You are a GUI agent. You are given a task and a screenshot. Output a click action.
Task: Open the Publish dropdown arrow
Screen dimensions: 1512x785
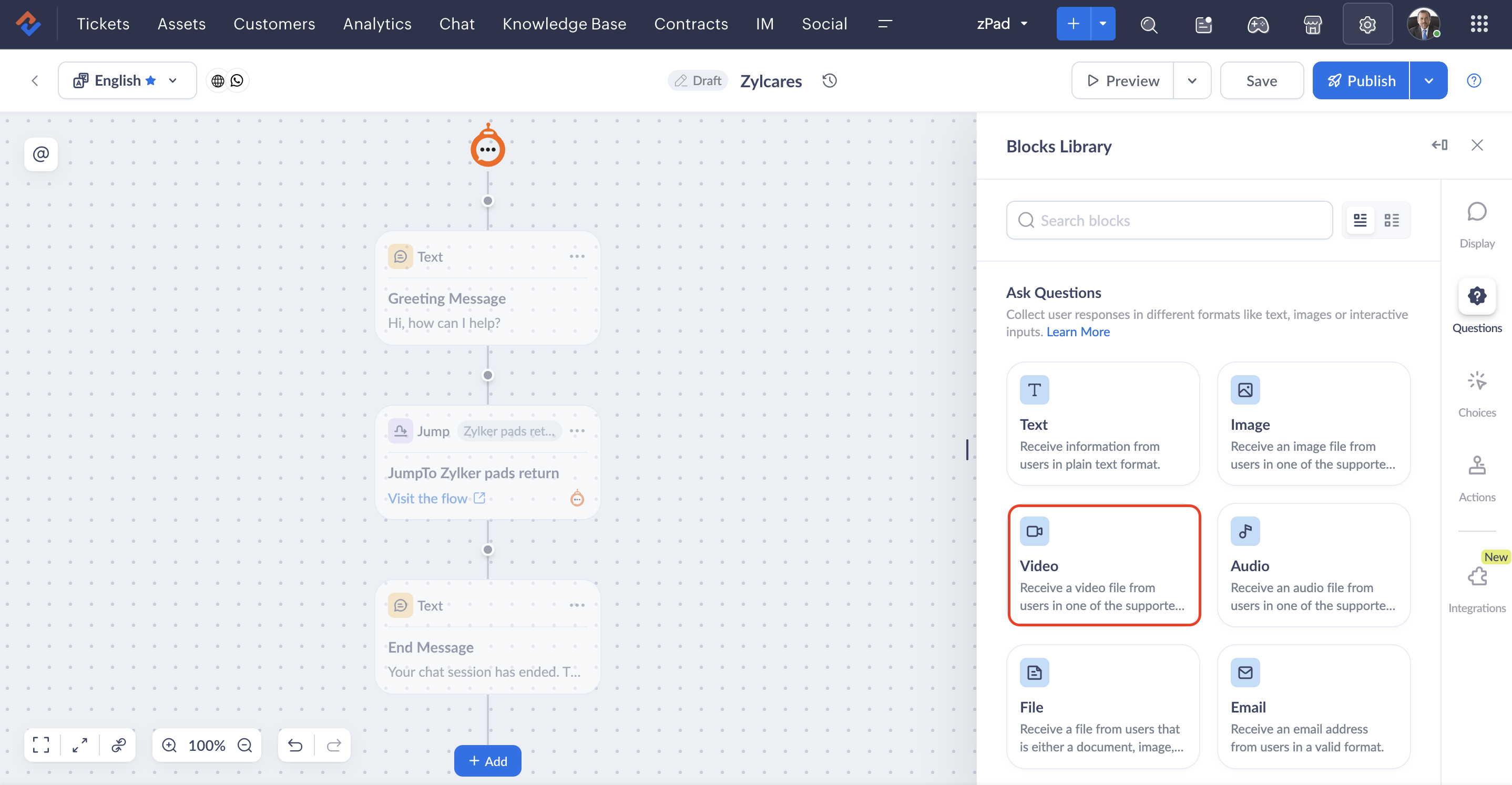(x=1428, y=80)
